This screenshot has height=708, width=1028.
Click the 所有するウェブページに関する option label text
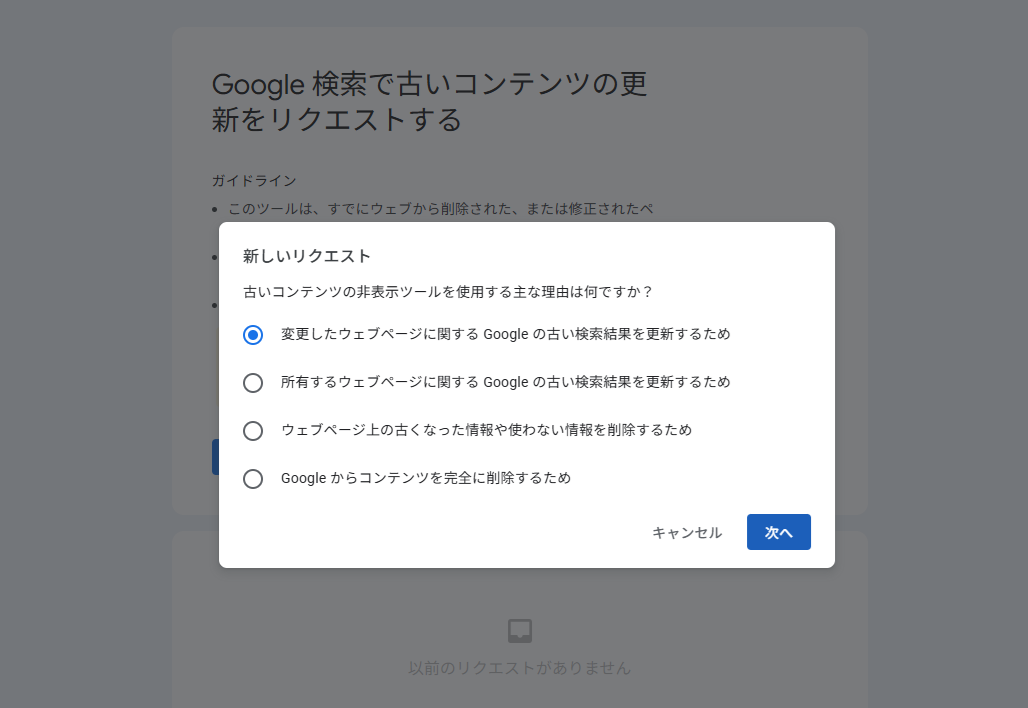505,382
